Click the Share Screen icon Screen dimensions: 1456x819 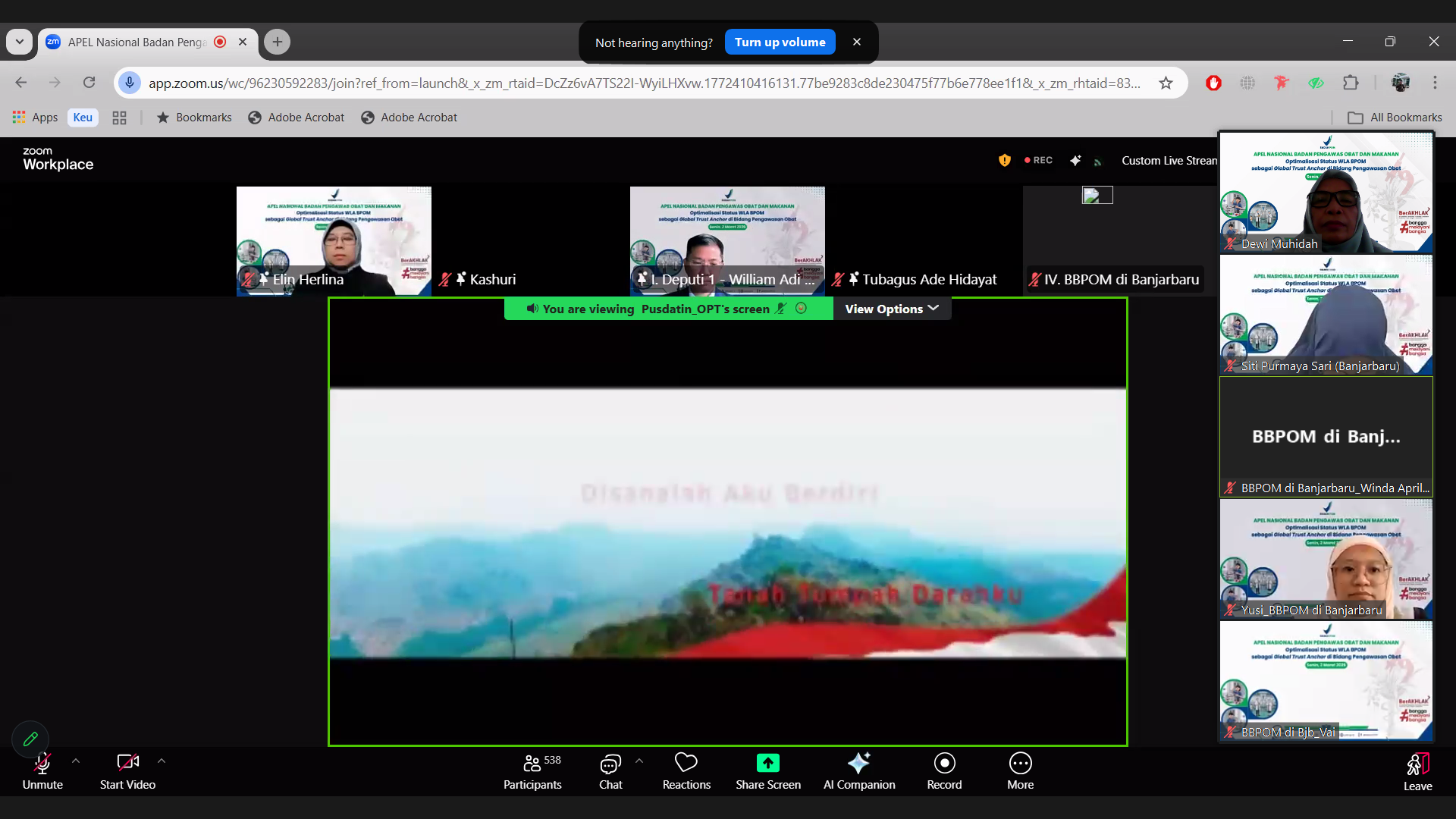(767, 763)
